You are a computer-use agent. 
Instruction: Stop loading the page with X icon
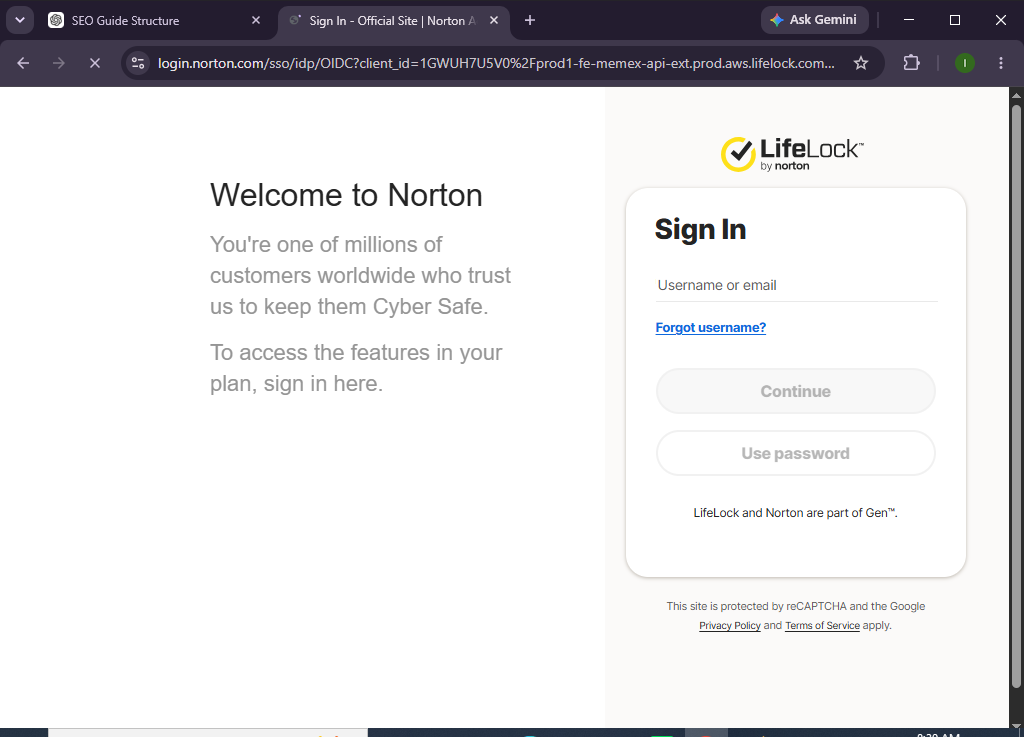click(x=95, y=63)
